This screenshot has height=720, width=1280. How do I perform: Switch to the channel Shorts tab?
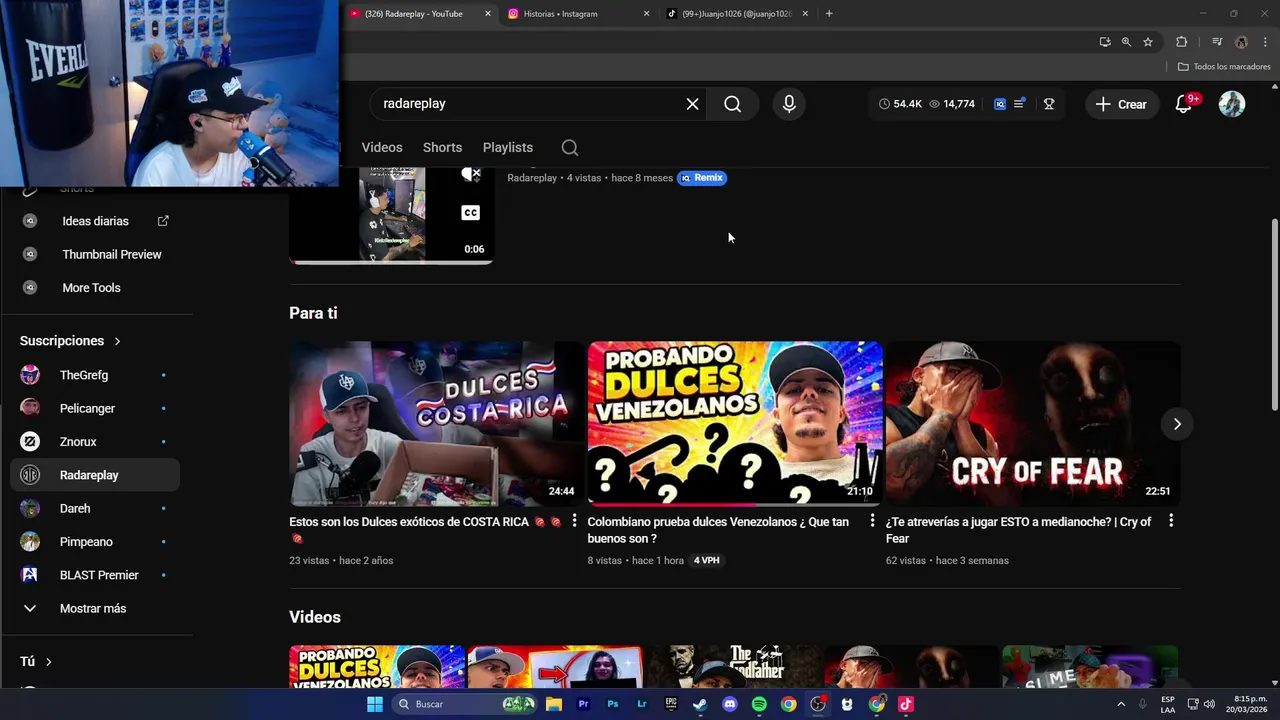[442, 147]
